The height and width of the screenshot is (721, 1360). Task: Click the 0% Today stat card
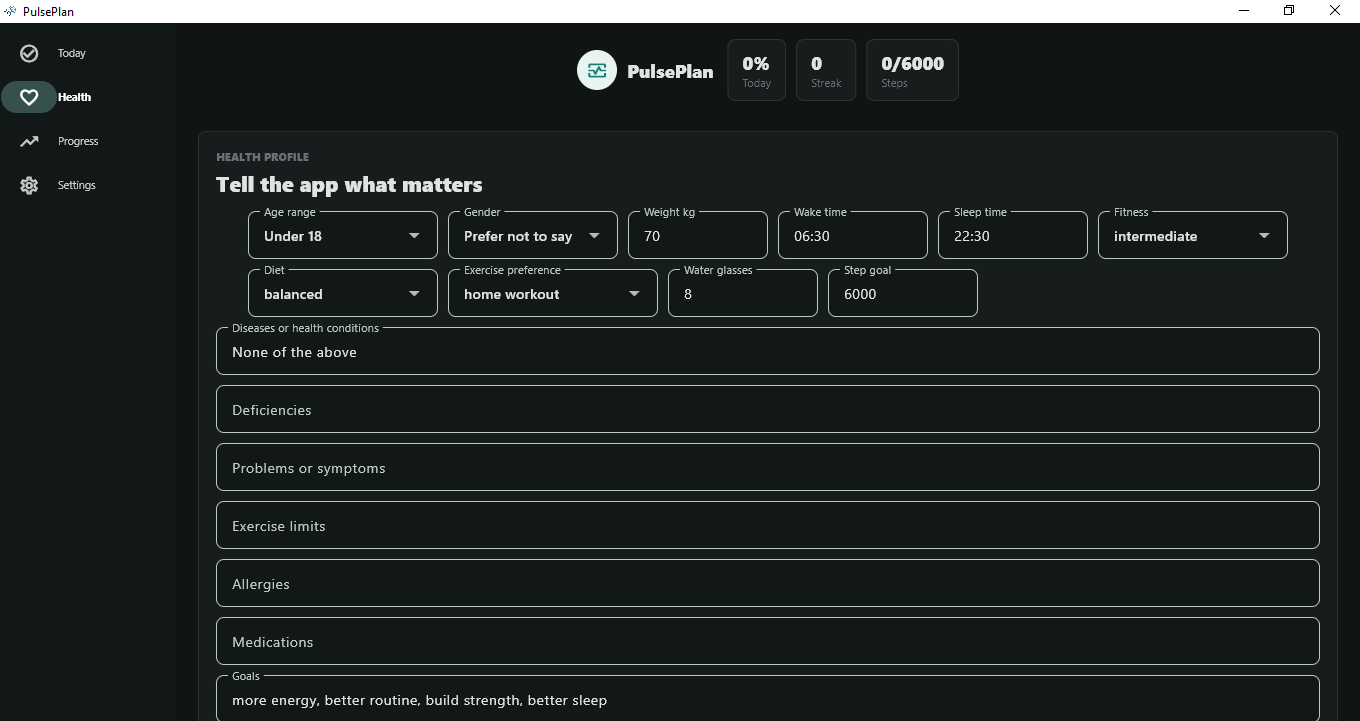click(x=757, y=70)
